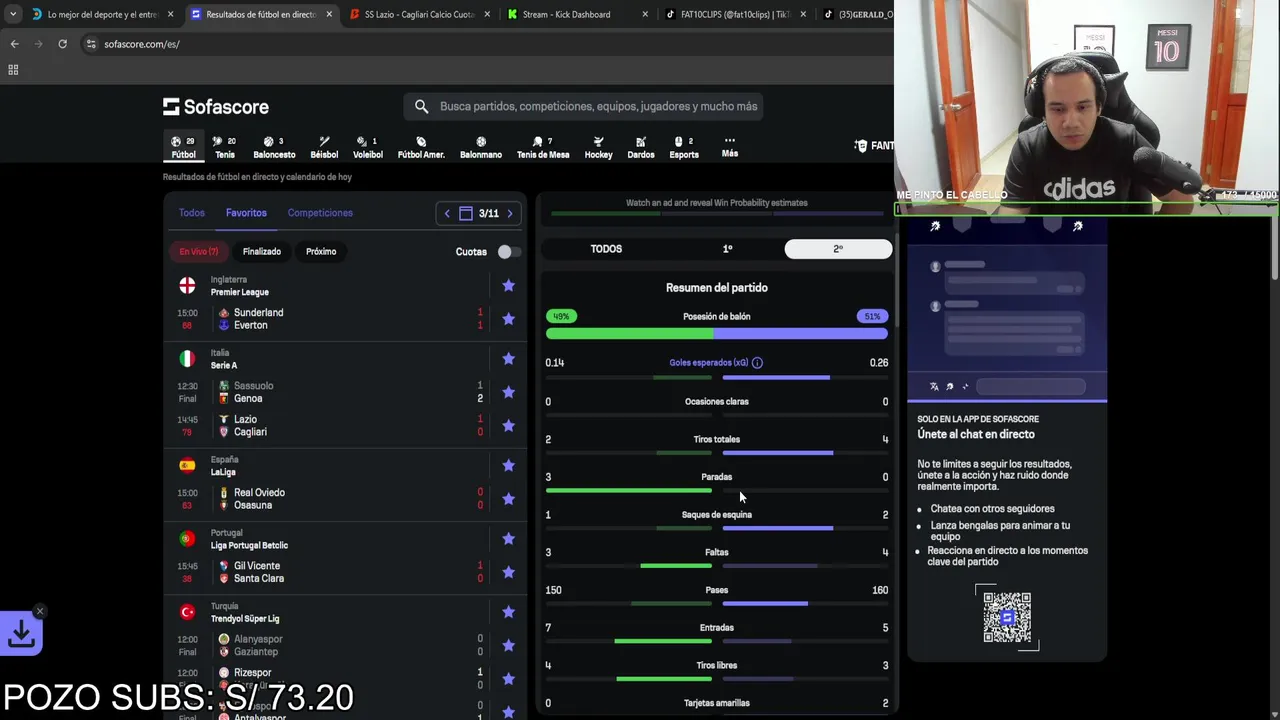Click the browser back arrow
The width and height of the screenshot is (1280, 720).
coord(14,44)
